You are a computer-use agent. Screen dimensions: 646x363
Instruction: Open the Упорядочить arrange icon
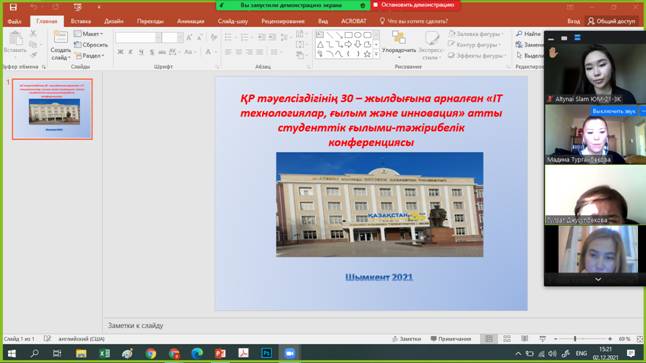(399, 37)
